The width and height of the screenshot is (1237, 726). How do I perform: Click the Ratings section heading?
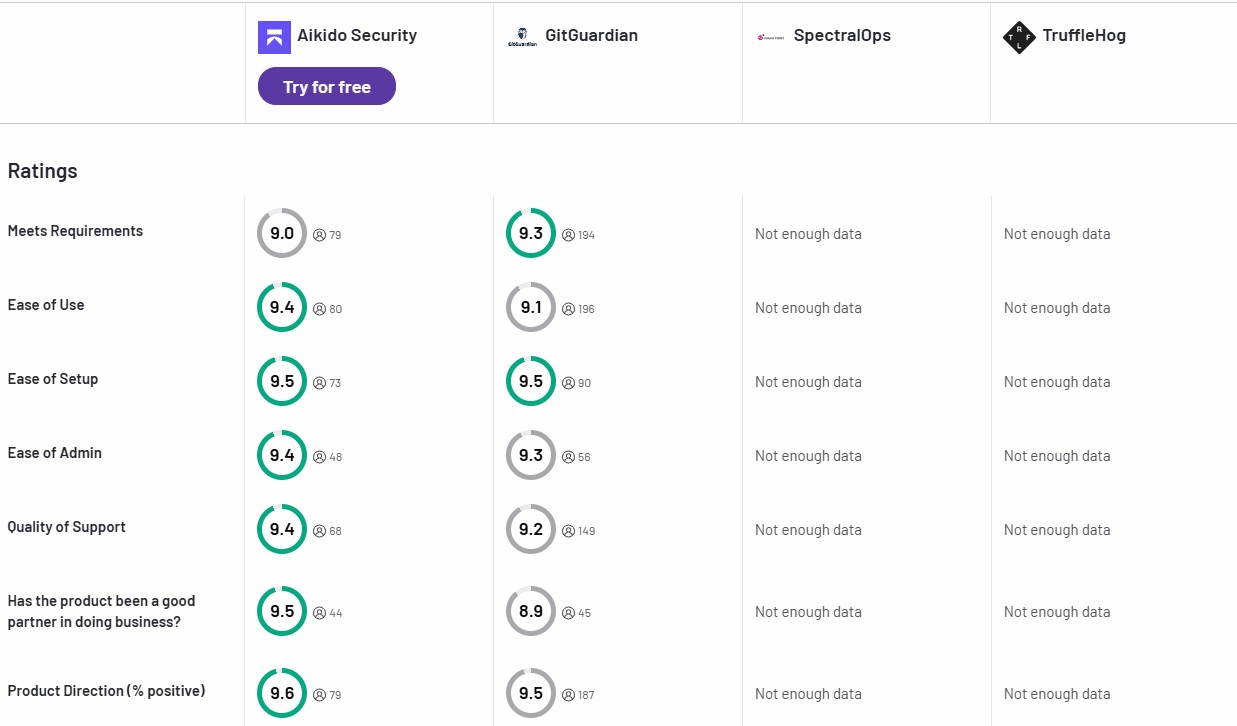[x=43, y=171]
